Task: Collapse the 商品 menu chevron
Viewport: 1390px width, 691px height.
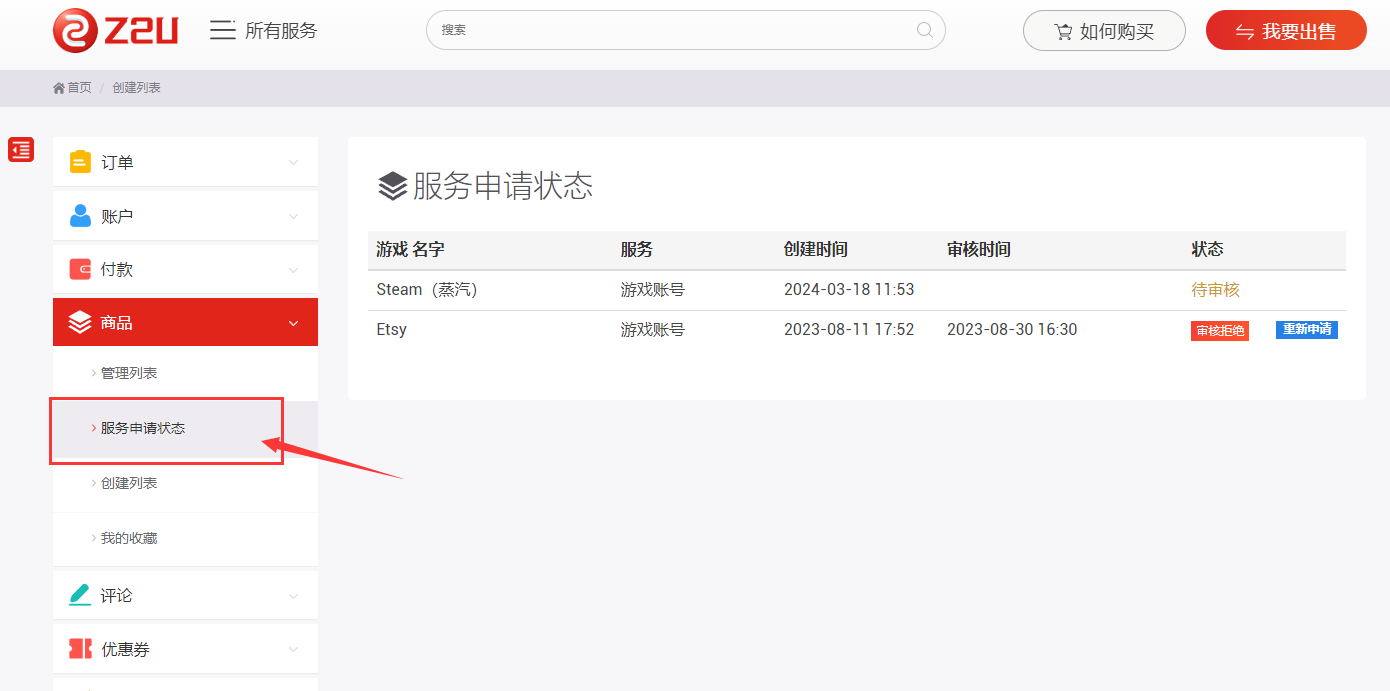Action: (293, 323)
